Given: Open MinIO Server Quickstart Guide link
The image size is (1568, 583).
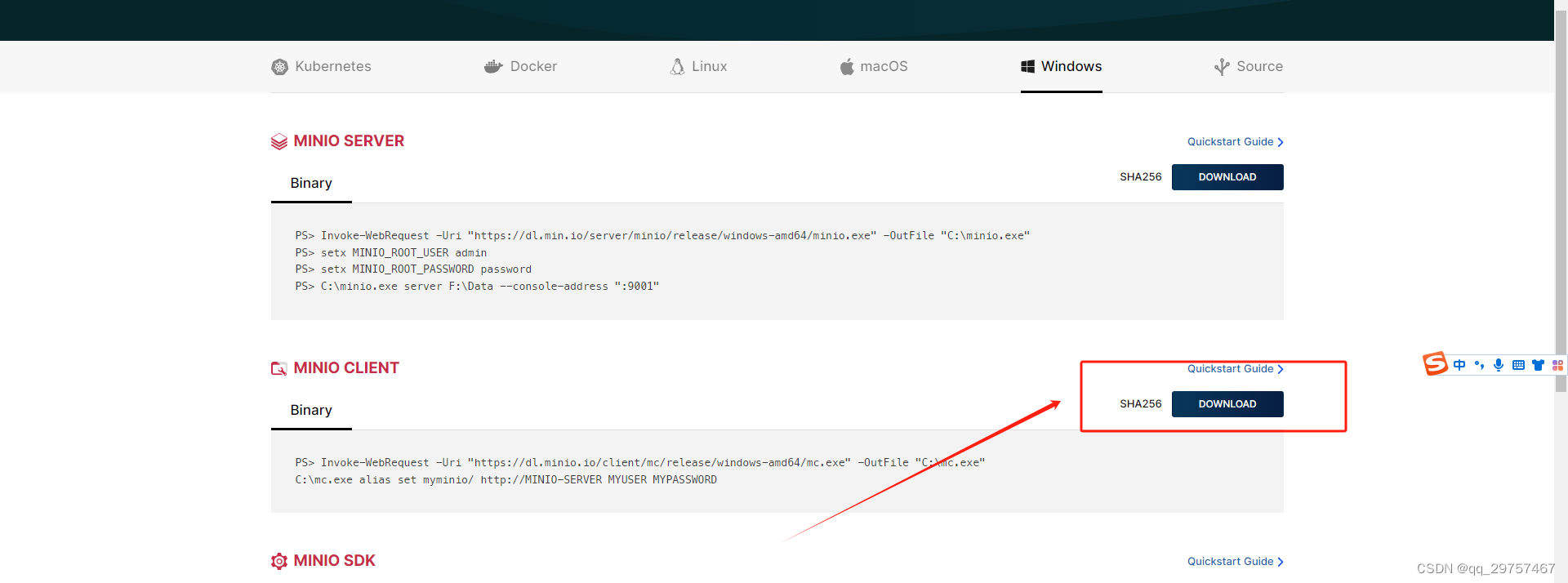Looking at the screenshot, I should 1235,142.
